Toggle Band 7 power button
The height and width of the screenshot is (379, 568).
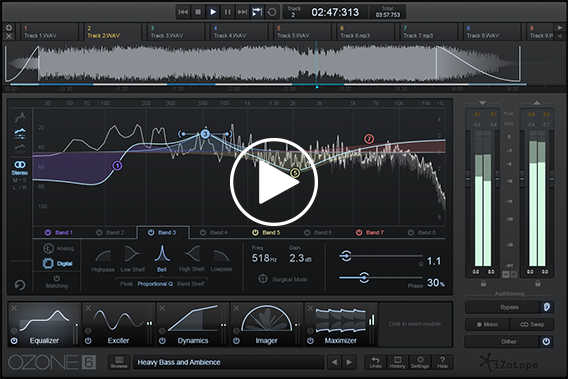(359, 233)
